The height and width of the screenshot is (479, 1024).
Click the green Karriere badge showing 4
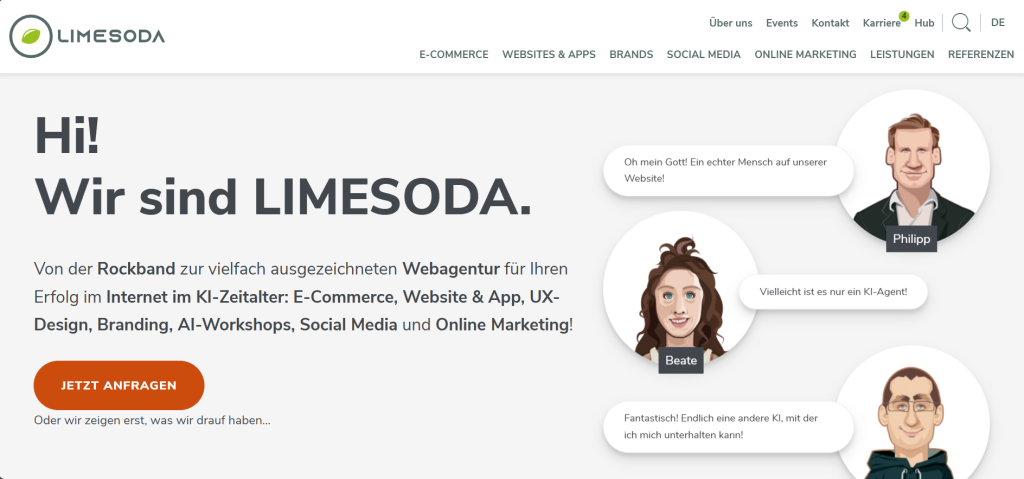coord(904,16)
